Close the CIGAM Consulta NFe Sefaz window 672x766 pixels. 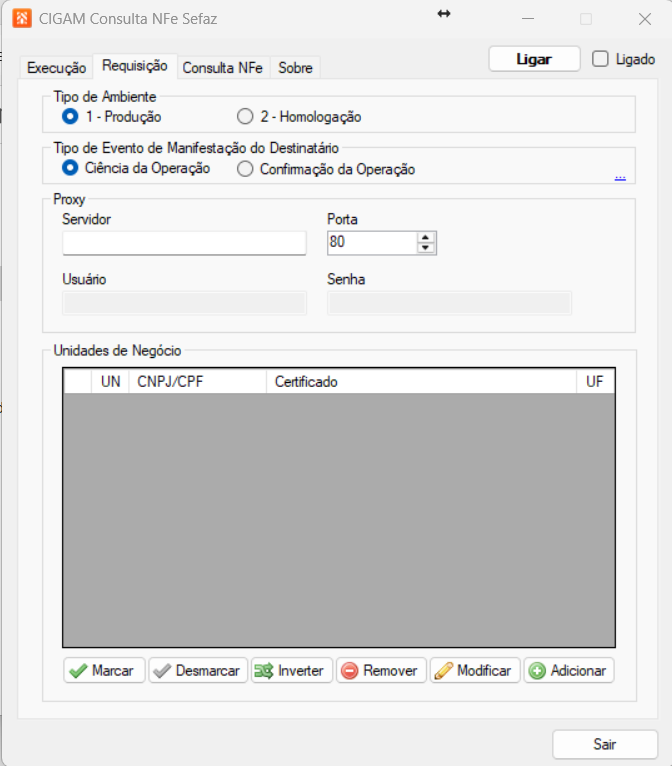pos(645,19)
